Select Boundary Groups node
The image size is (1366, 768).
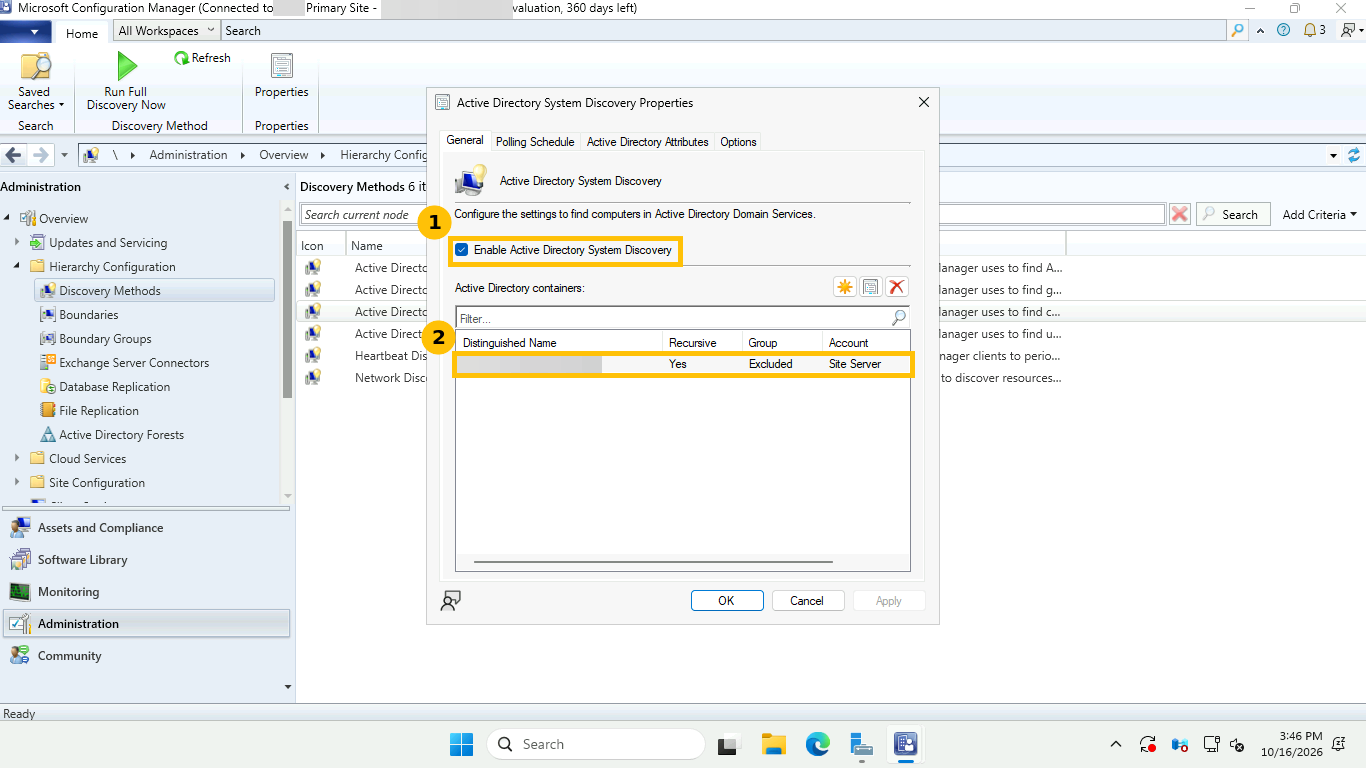pyautogui.click(x=105, y=339)
